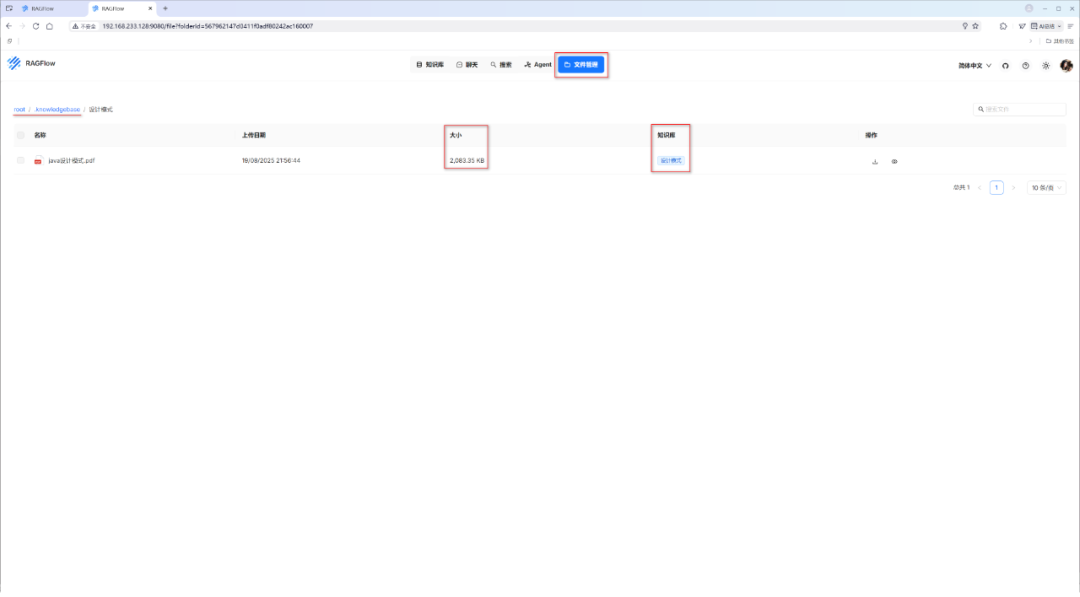Viewport: 1080px width, 597px height.
Task: Open the 简体中文 language dropdown
Action: pos(975,66)
